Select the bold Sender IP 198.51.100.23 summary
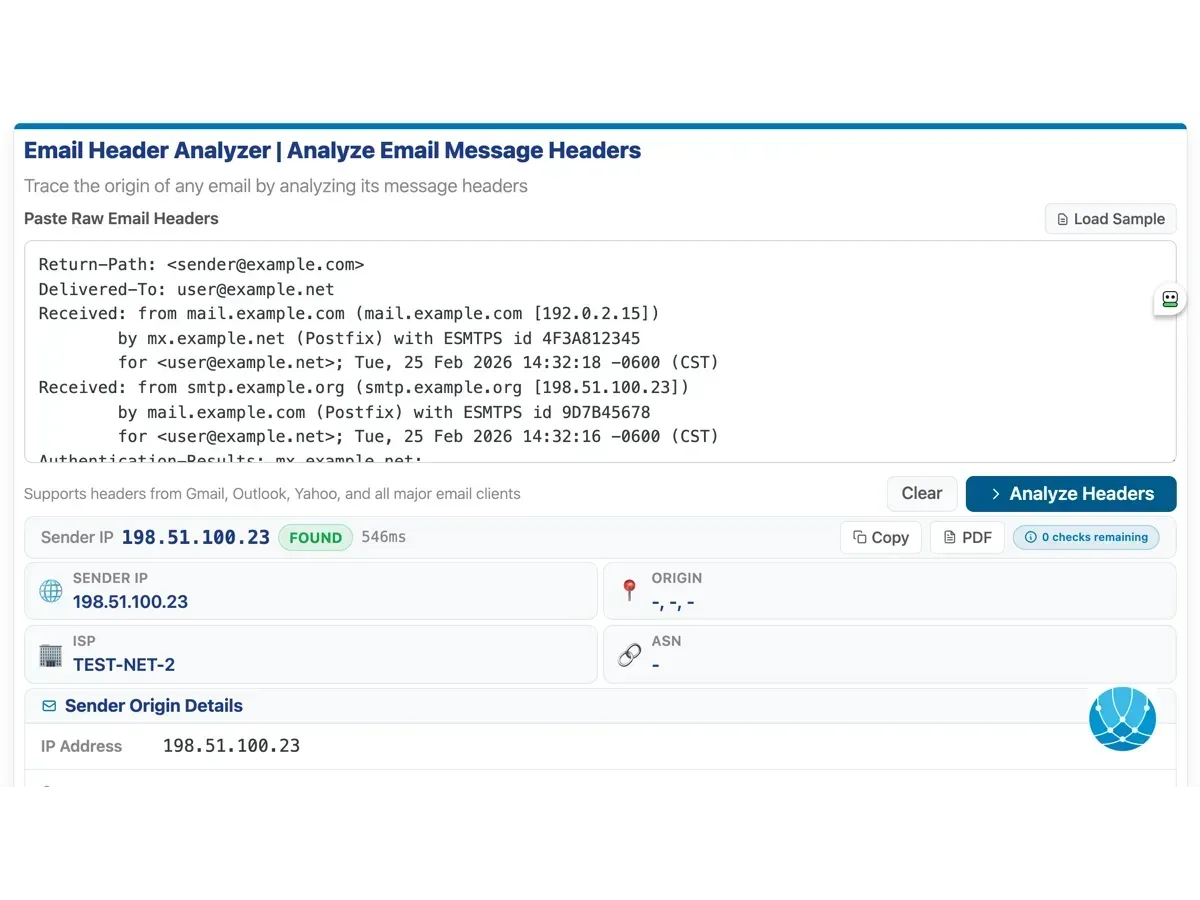The height and width of the screenshot is (900, 1200). click(x=196, y=537)
